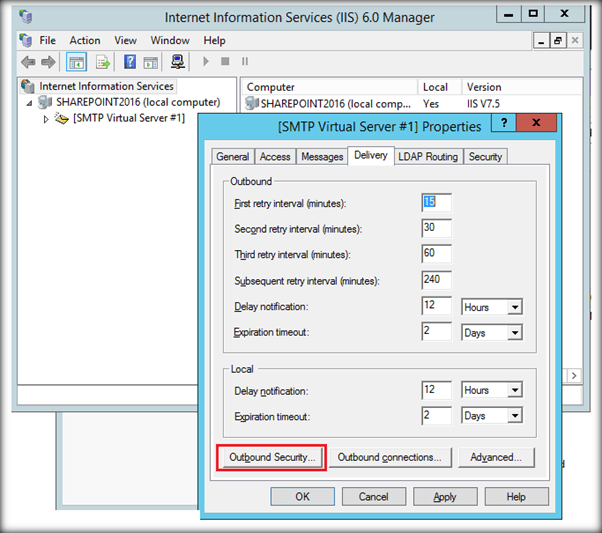This screenshot has width=602, height=533.
Task: Click the Local column header
Action: 440,87
